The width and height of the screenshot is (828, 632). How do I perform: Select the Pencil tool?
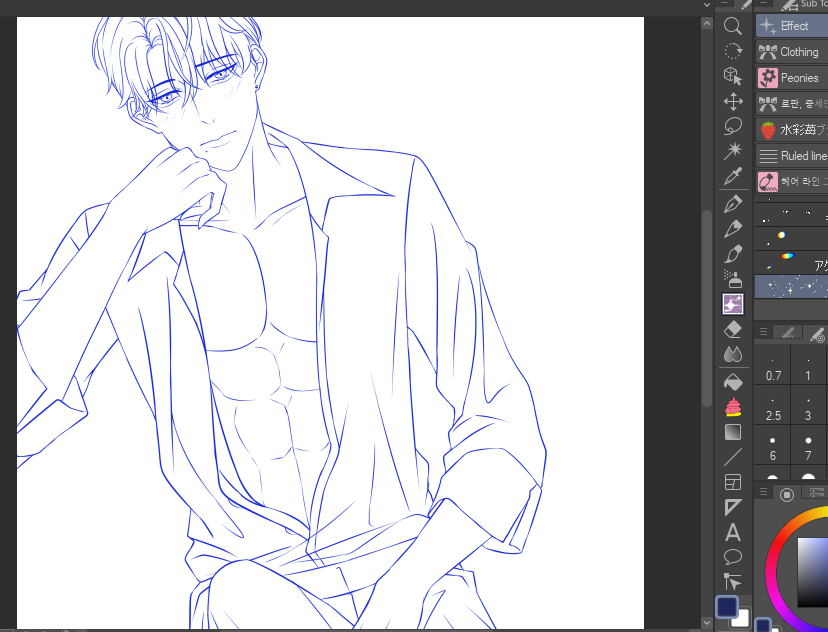click(732, 229)
